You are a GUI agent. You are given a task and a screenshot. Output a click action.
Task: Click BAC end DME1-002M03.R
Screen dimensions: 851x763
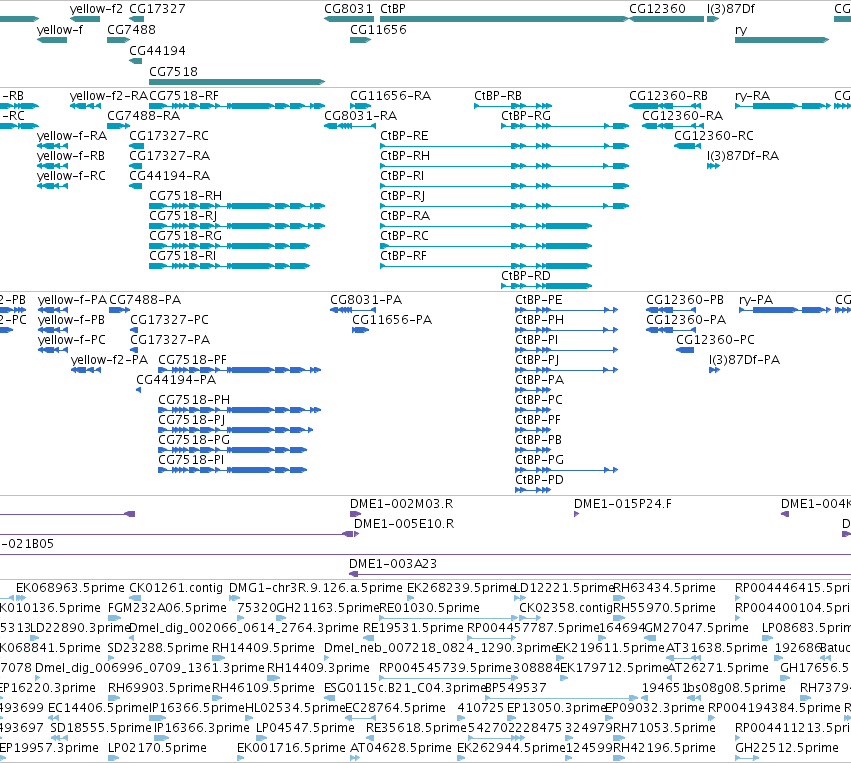tap(355, 514)
